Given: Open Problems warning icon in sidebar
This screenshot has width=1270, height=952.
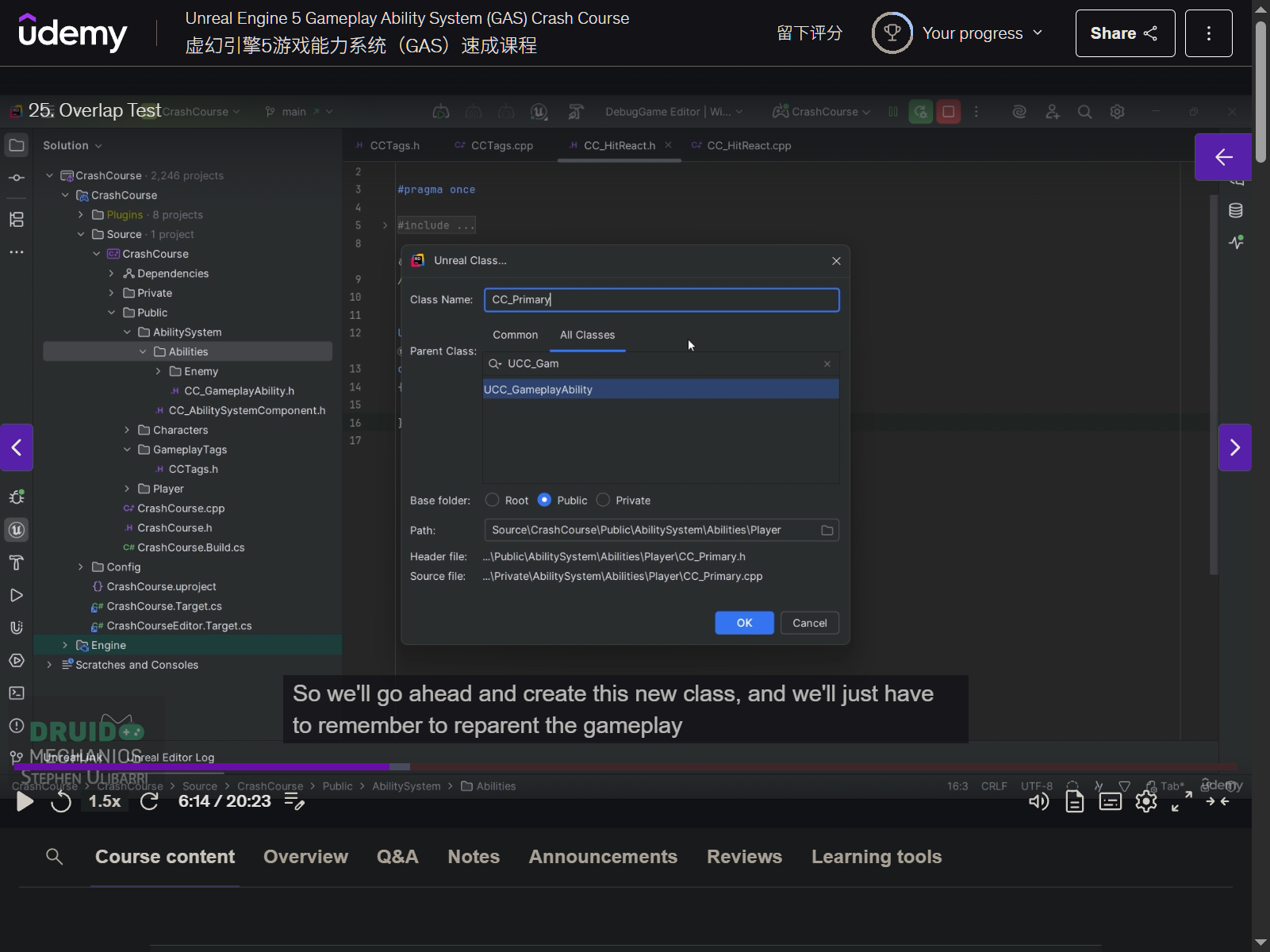Looking at the screenshot, I should [x=17, y=725].
